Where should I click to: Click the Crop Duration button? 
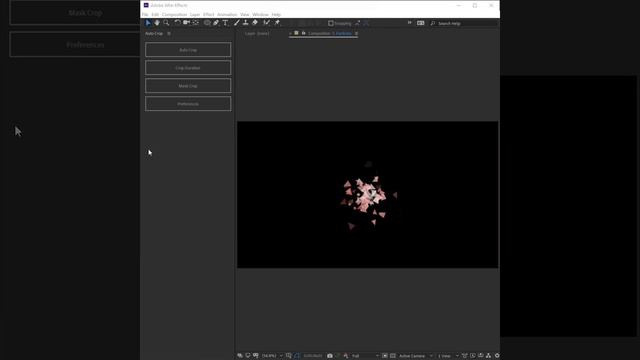pyautogui.click(x=188, y=68)
